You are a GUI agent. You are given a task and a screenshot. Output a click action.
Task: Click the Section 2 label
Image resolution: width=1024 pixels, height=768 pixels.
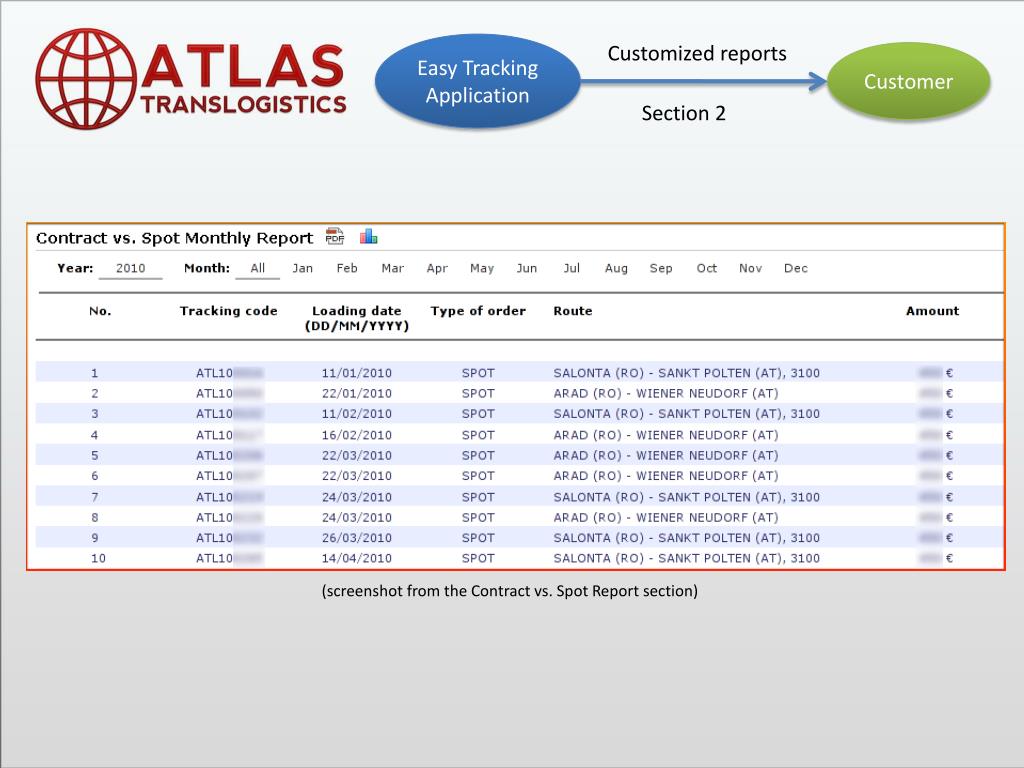point(683,113)
